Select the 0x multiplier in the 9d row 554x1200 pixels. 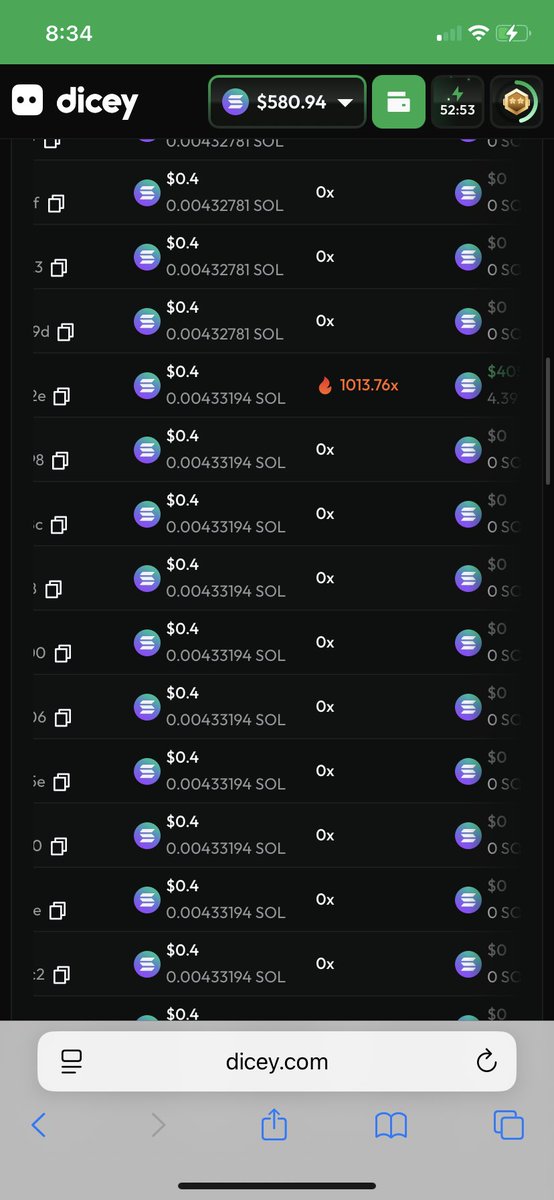click(x=325, y=321)
